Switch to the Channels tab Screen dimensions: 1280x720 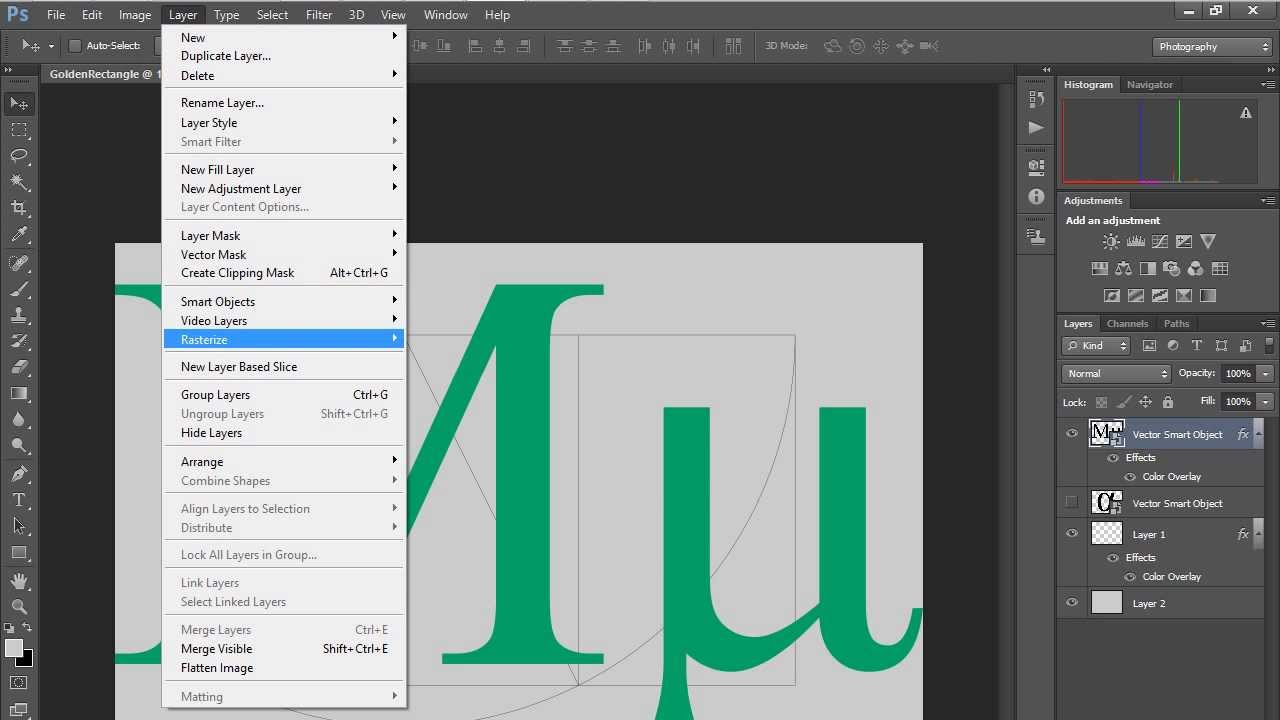[1127, 323]
